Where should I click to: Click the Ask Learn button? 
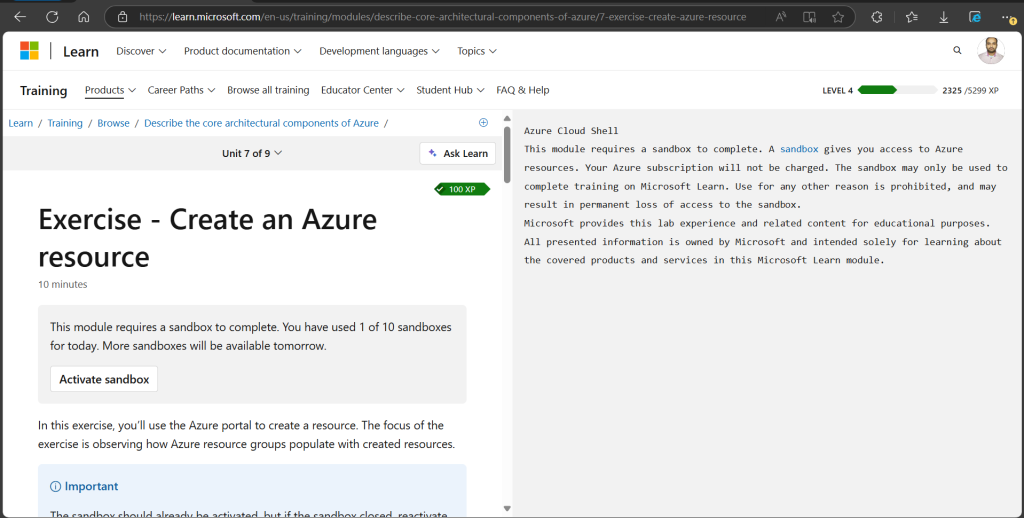tap(458, 154)
